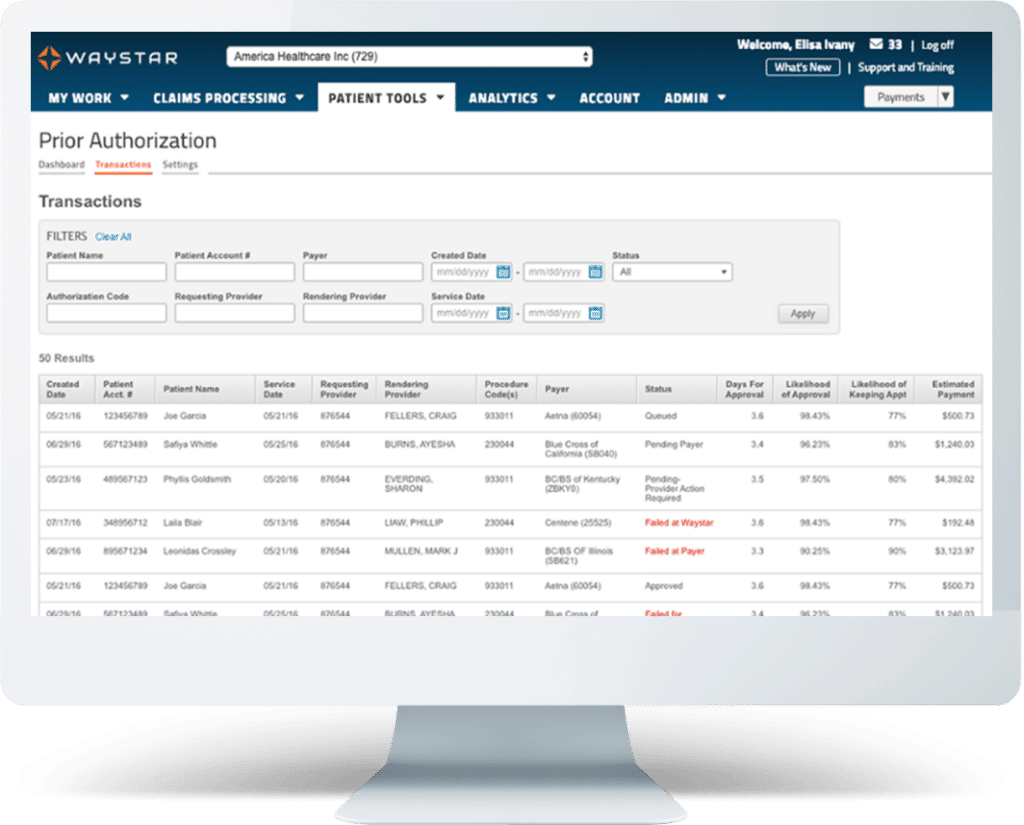
Task: Open Created Date start calendar picker
Action: pyautogui.click(x=503, y=272)
